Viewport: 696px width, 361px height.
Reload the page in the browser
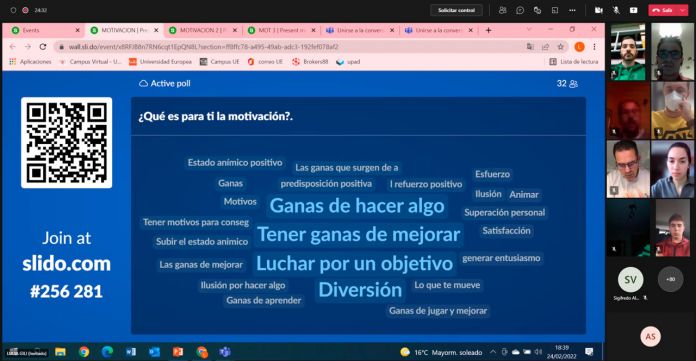pos(43,47)
